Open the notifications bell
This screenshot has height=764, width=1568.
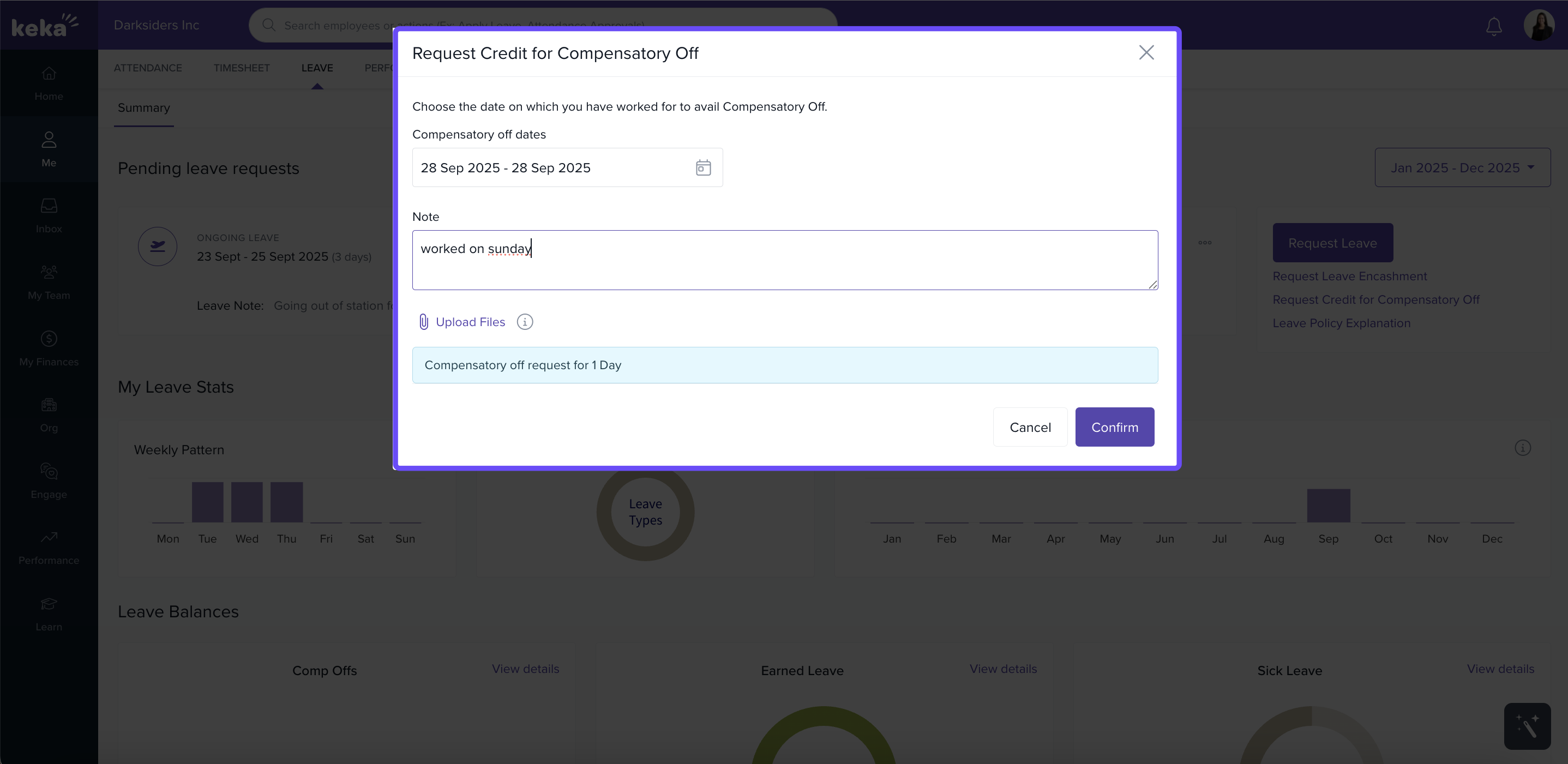click(x=1493, y=26)
